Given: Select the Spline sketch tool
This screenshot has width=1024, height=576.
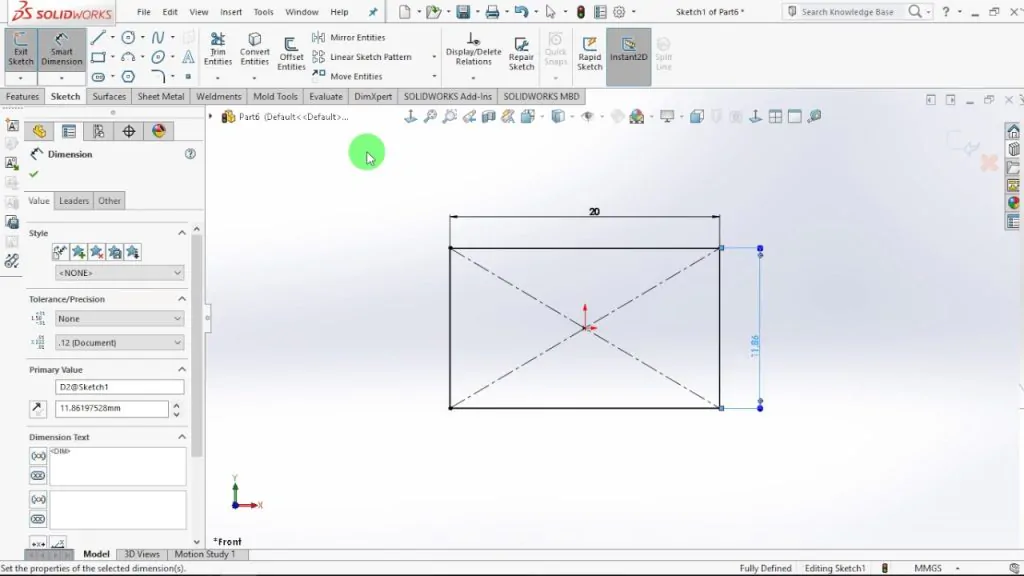Looking at the screenshot, I should [x=158, y=37].
